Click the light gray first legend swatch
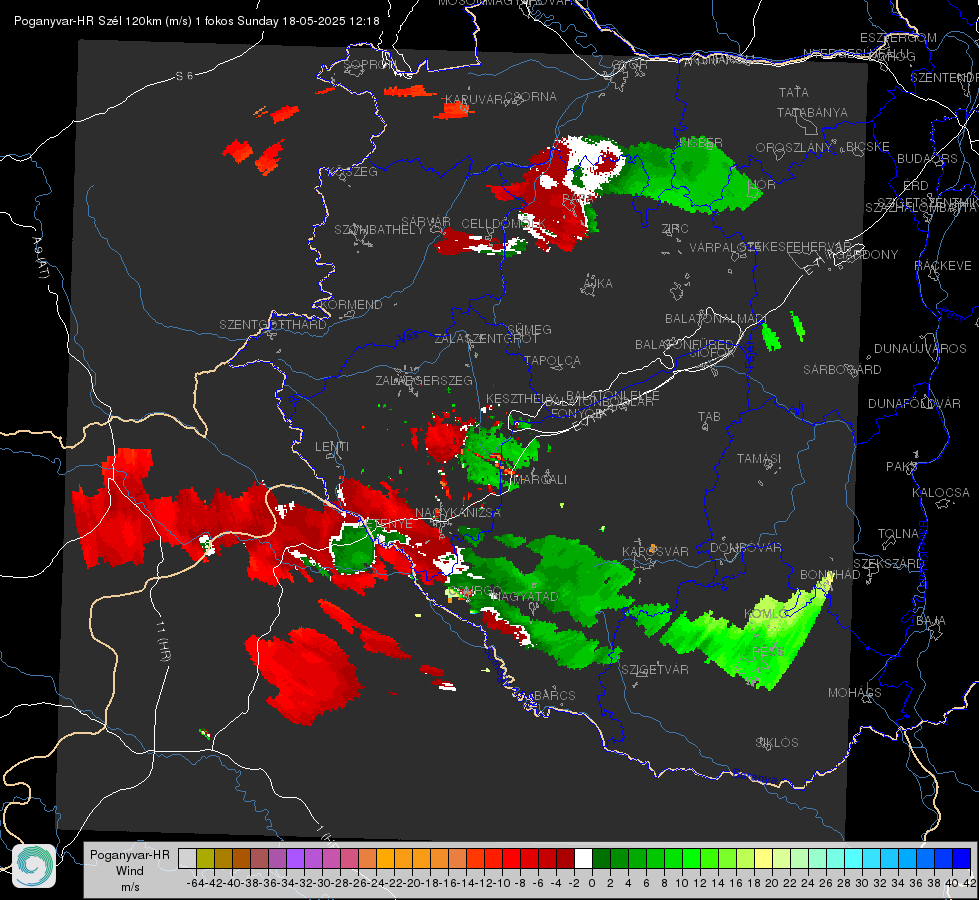Viewport: 979px width, 900px height. click(187, 858)
